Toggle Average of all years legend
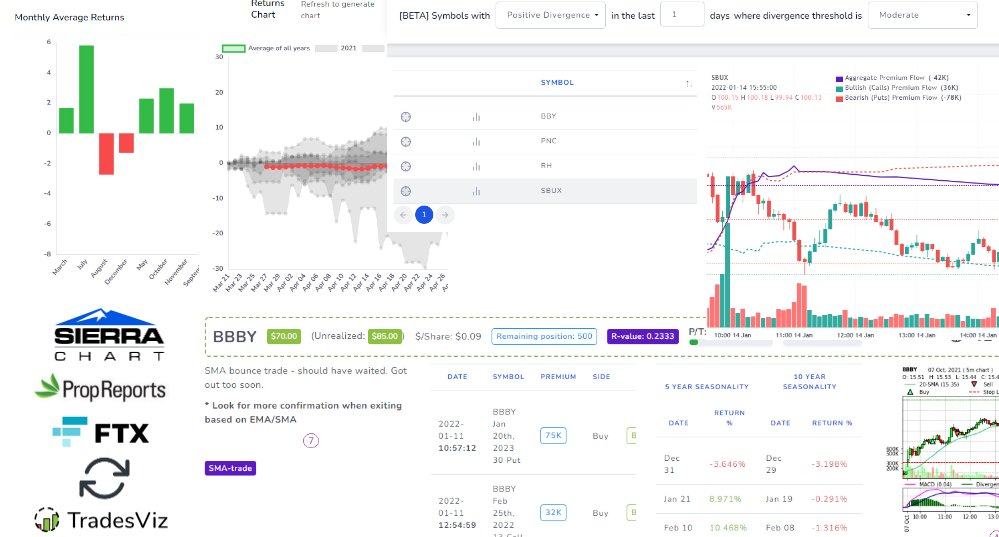 (x=266, y=48)
